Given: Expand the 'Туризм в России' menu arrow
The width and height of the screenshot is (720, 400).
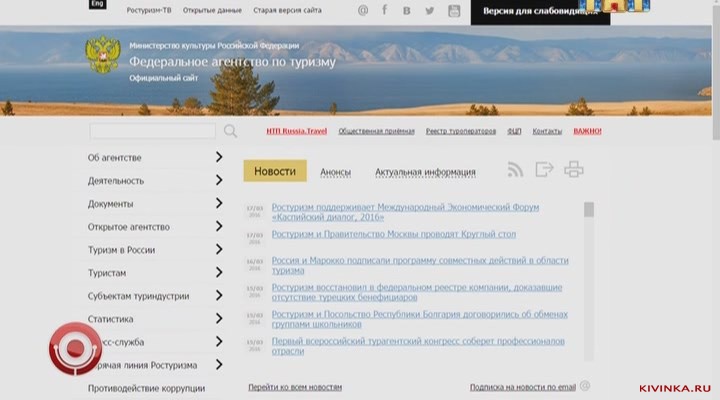Looking at the screenshot, I should (218, 250).
